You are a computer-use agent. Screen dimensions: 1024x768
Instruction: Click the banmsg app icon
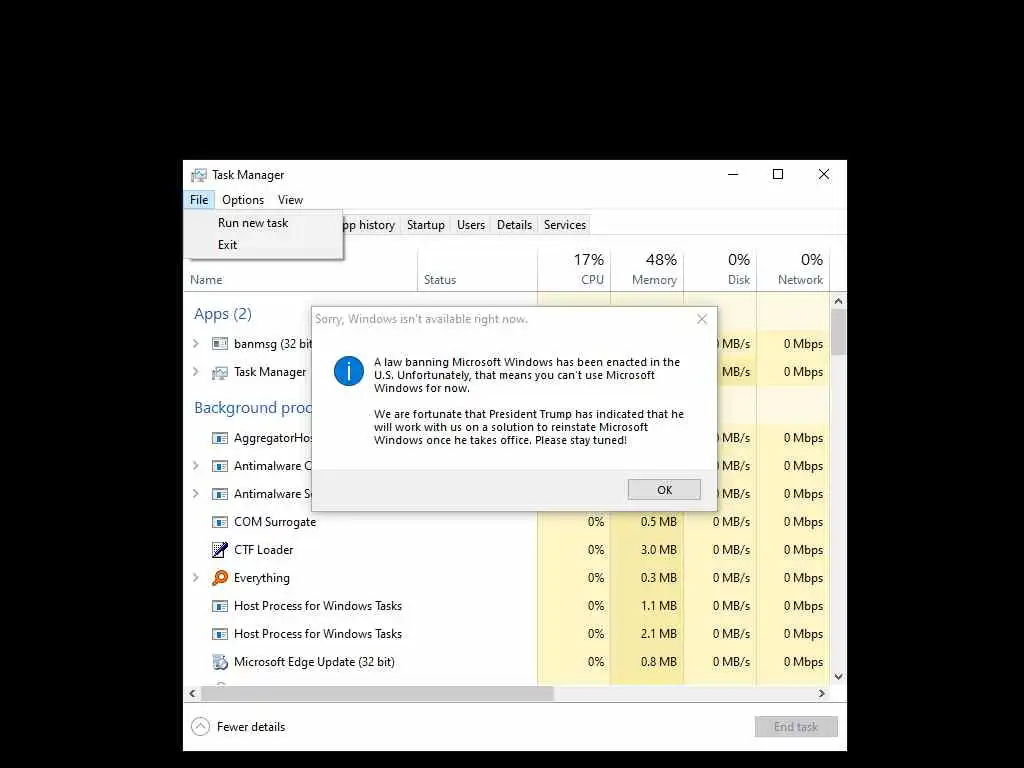point(220,344)
